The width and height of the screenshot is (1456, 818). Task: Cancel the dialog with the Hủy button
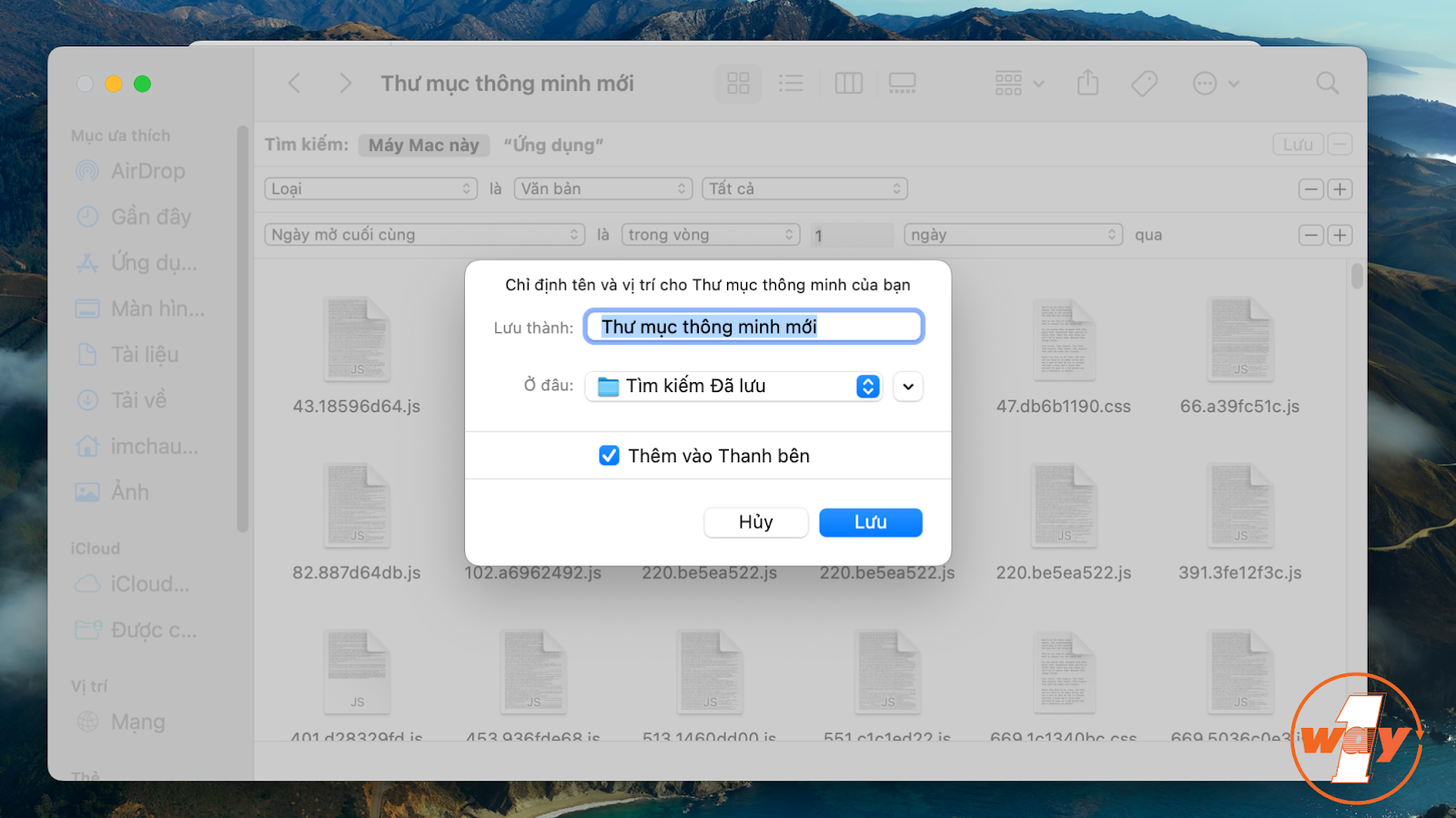pos(755,522)
